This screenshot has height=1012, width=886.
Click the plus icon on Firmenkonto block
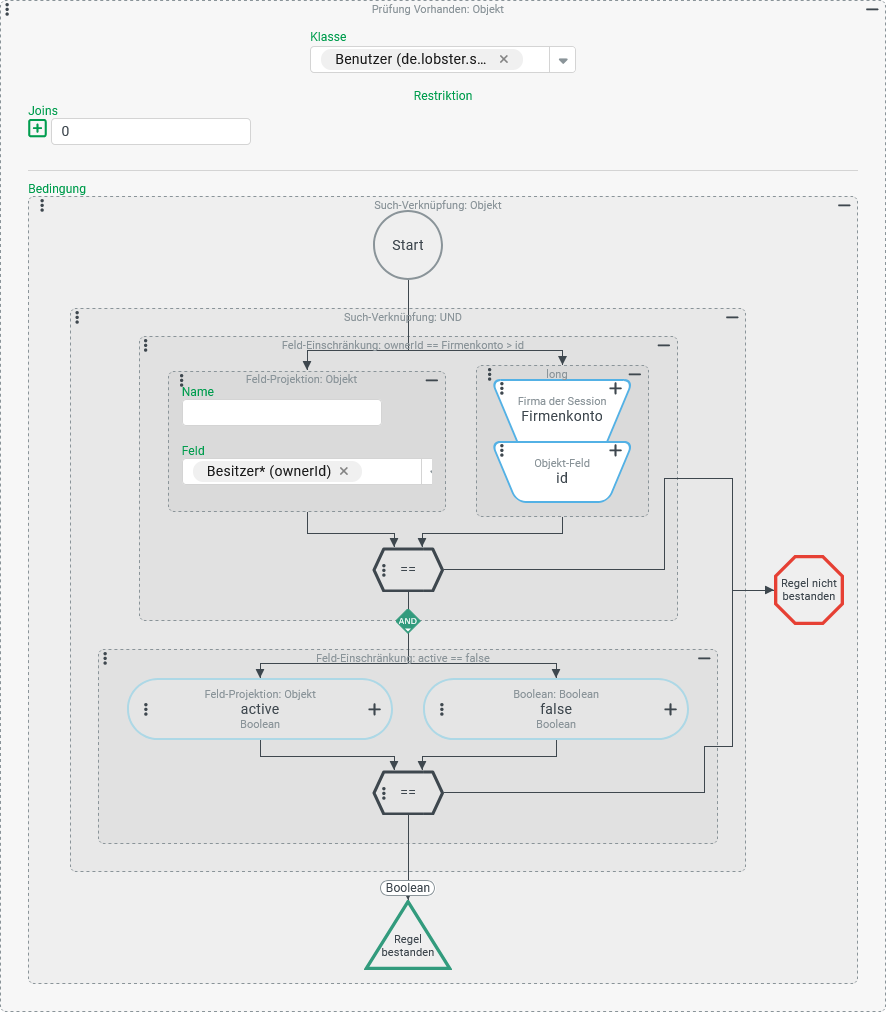click(x=616, y=389)
